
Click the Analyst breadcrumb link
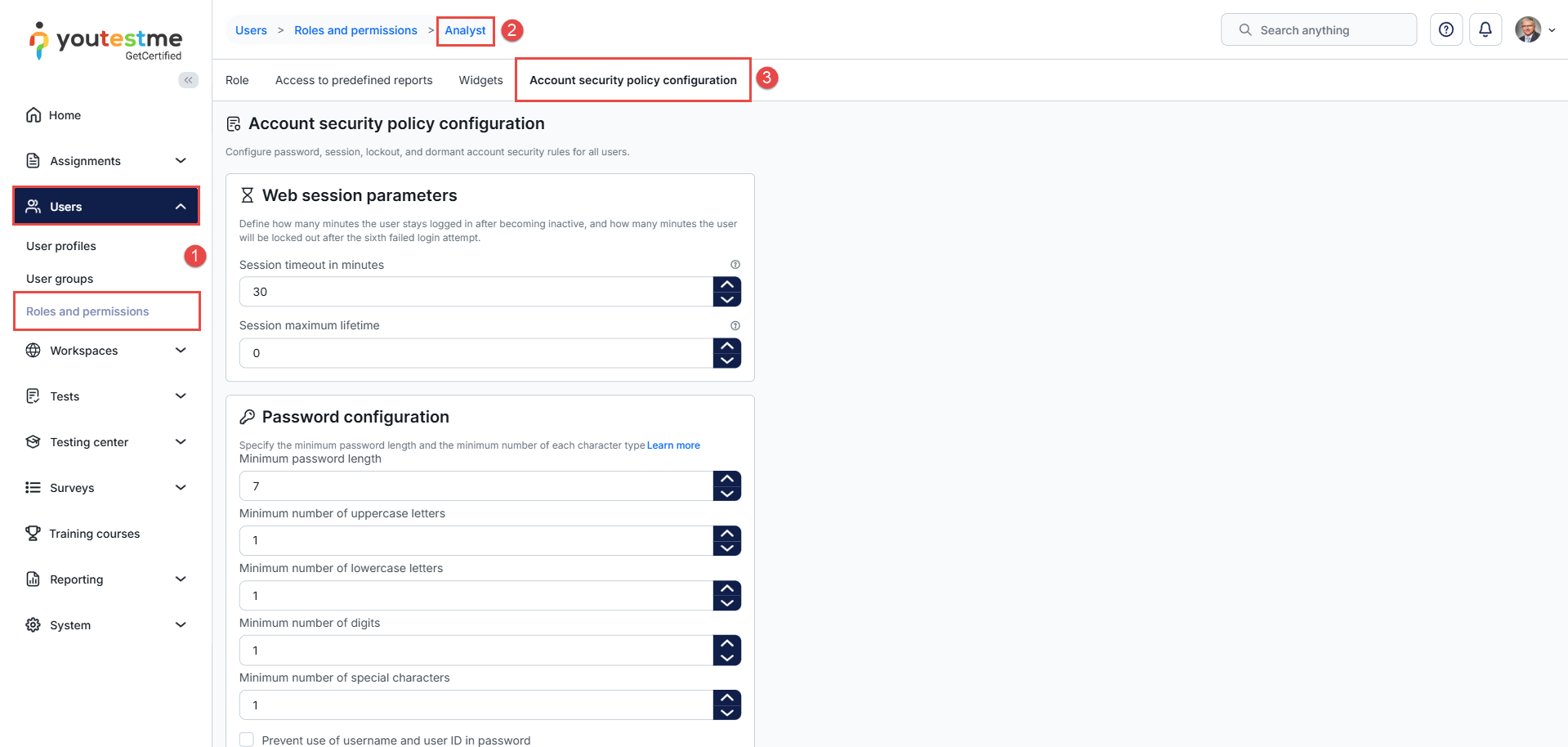point(465,30)
